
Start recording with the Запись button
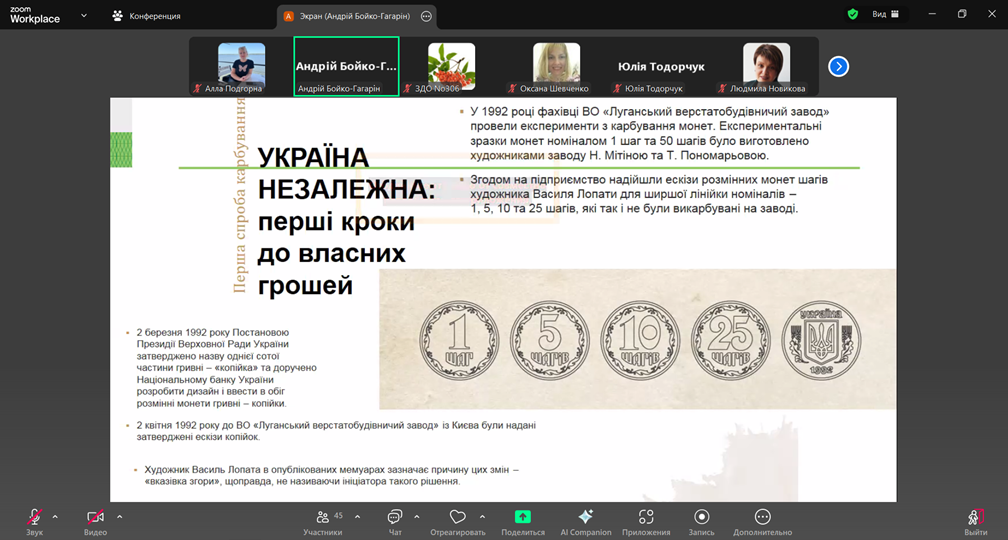[x=701, y=517]
